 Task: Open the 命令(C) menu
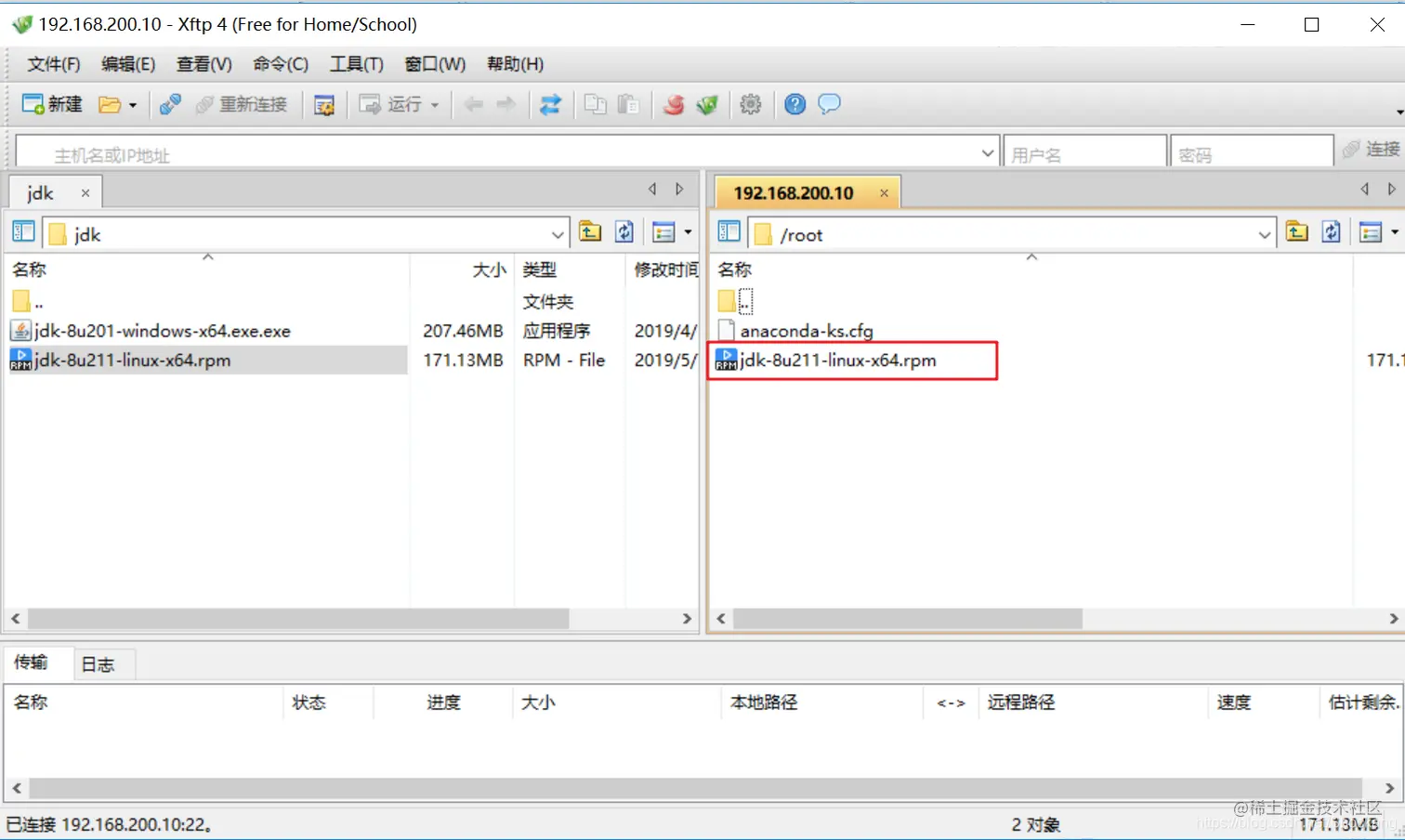[x=281, y=64]
